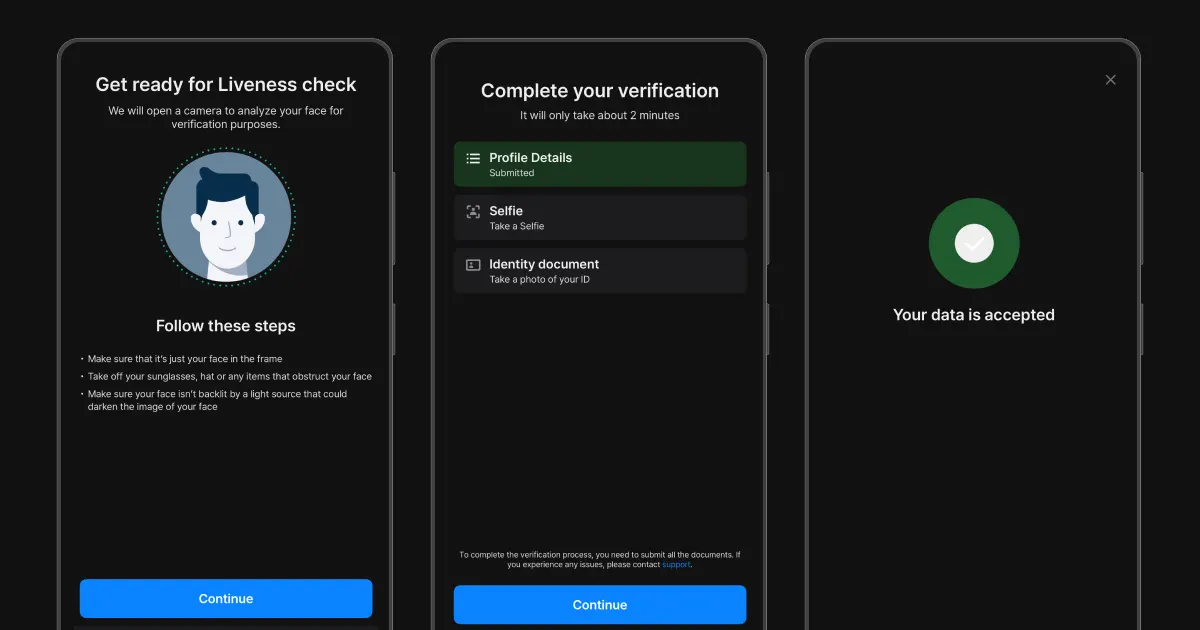Click the Your data is accepted text
Viewport: 1200px width, 630px height.
pyautogui.click(x=974, y=315)
